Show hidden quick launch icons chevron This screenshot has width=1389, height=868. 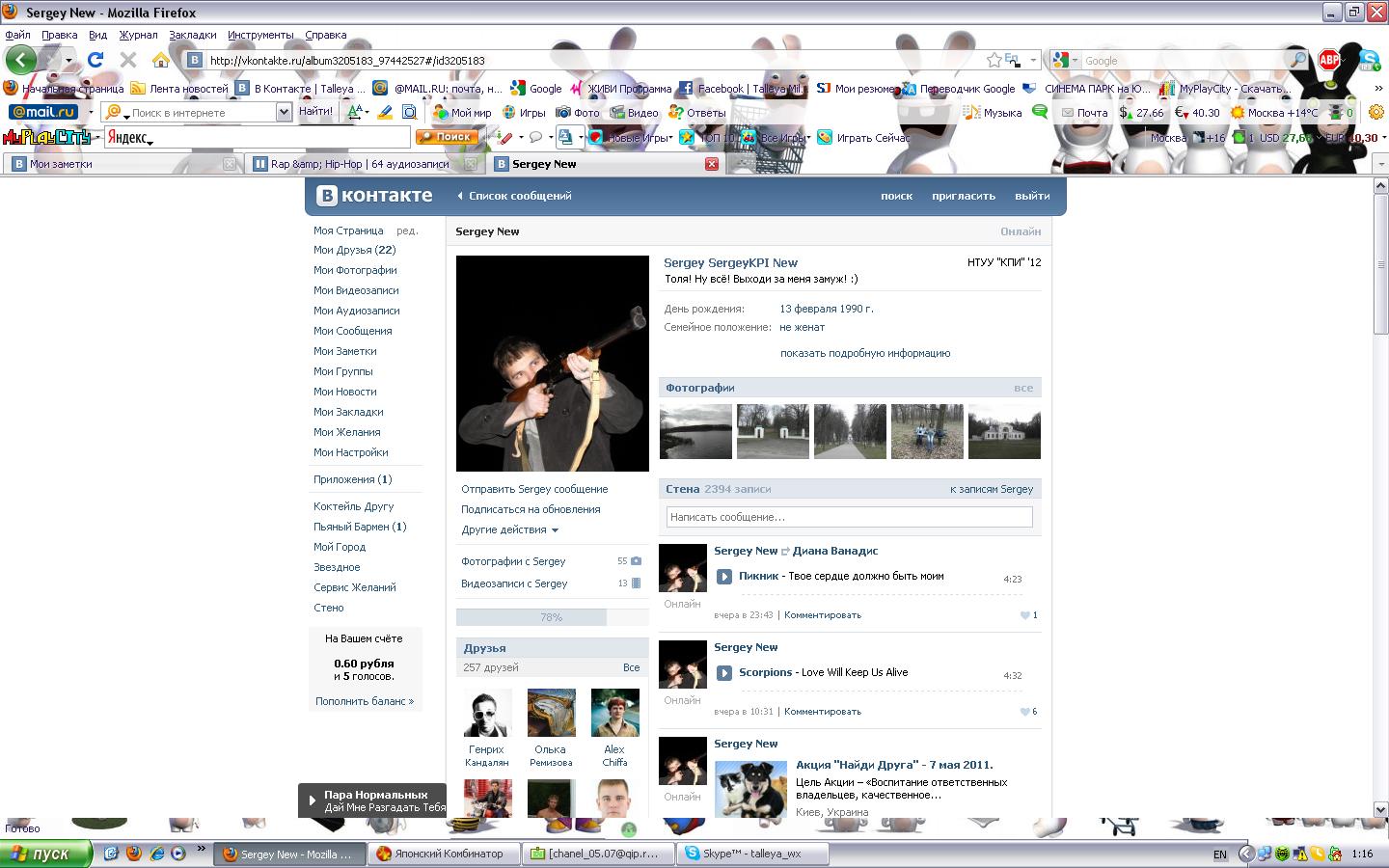point(201,849)
